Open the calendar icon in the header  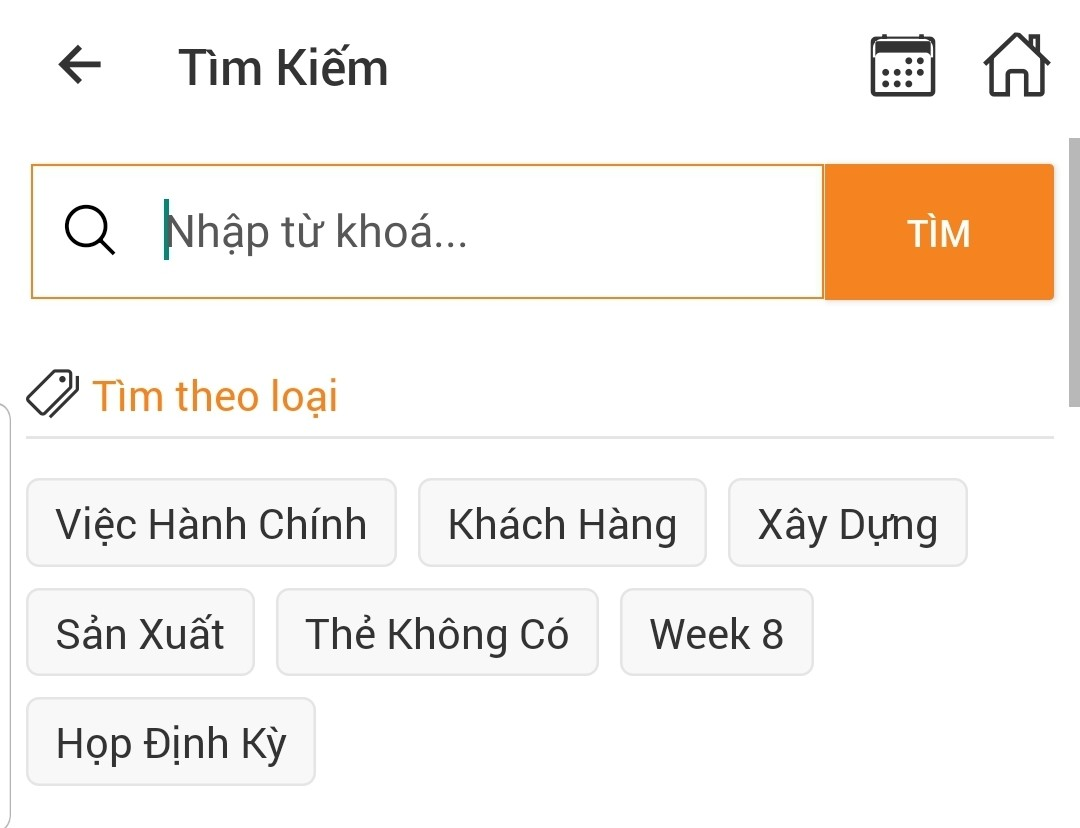tap(901, 65)
